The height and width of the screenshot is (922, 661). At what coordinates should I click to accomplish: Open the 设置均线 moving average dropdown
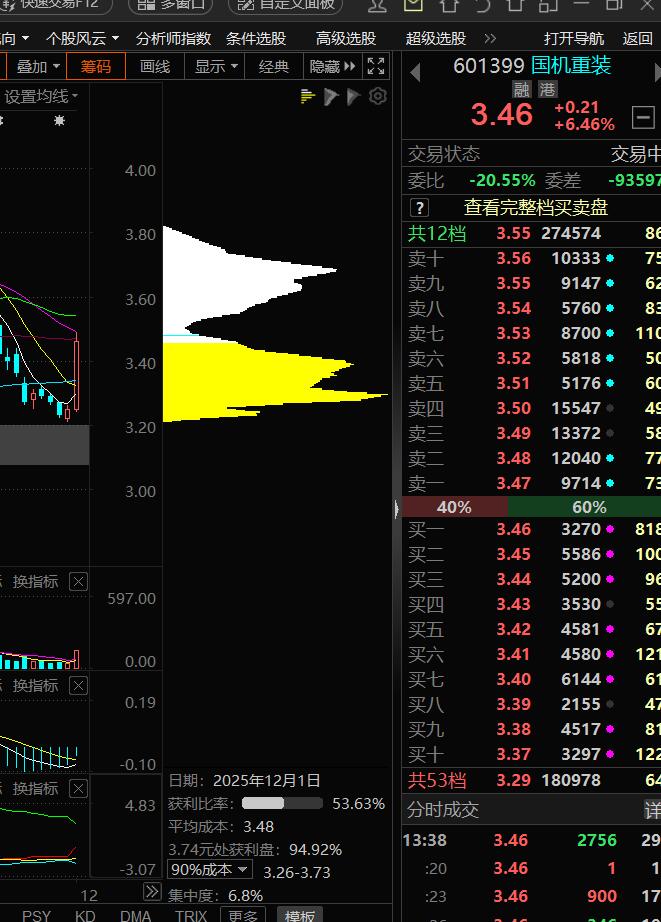pos(41,96)
